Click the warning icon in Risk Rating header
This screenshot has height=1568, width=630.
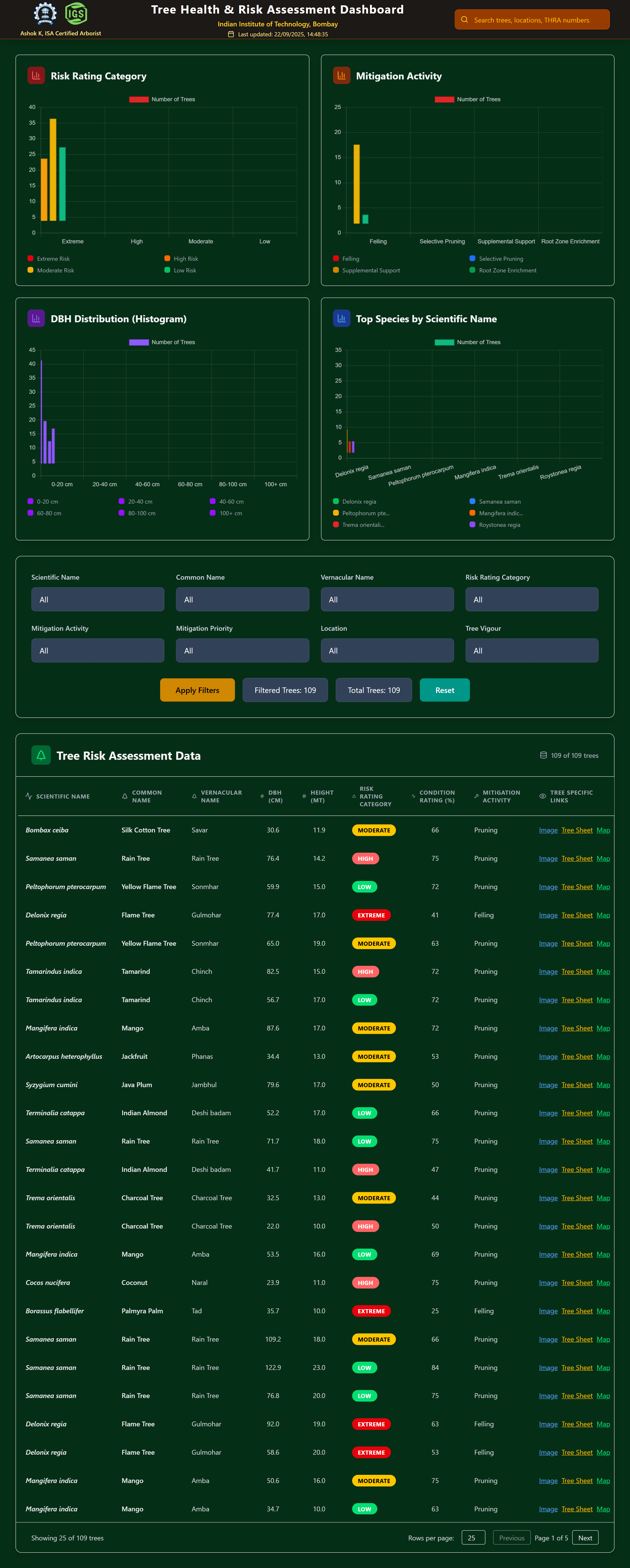pos(354,796)
